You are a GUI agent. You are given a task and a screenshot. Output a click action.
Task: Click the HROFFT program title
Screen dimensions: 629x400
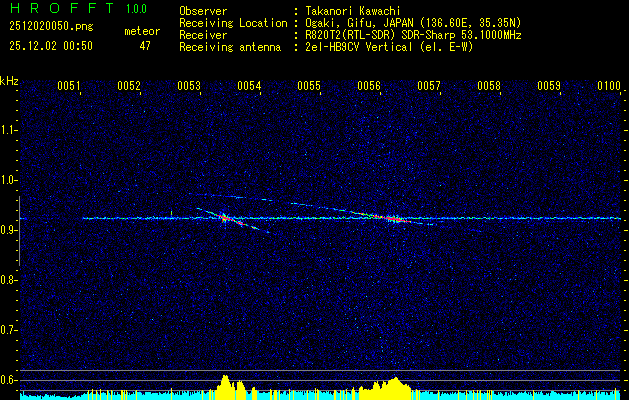[62, 8]
